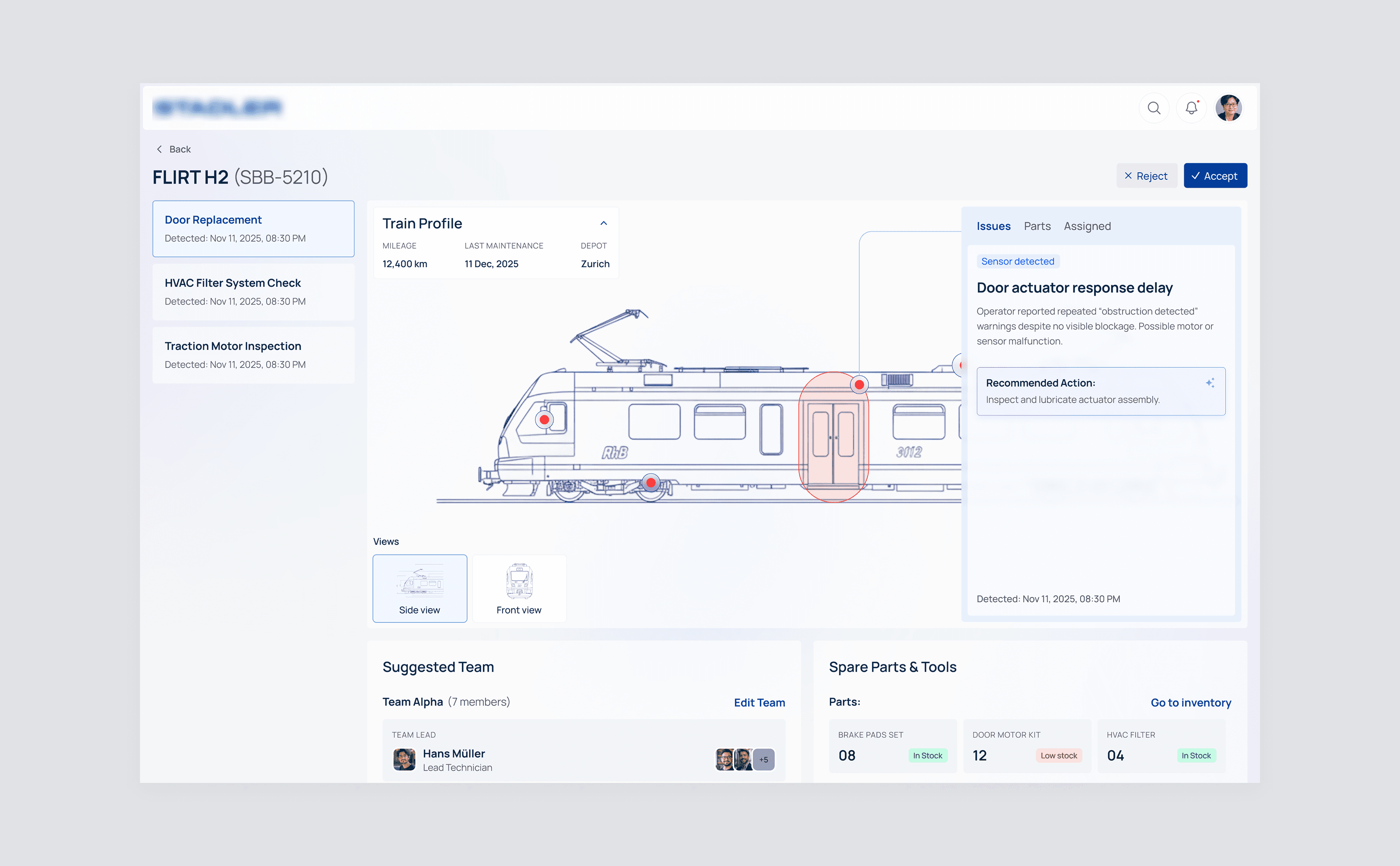Select Traction Motor Inspection card

point(253,355)
